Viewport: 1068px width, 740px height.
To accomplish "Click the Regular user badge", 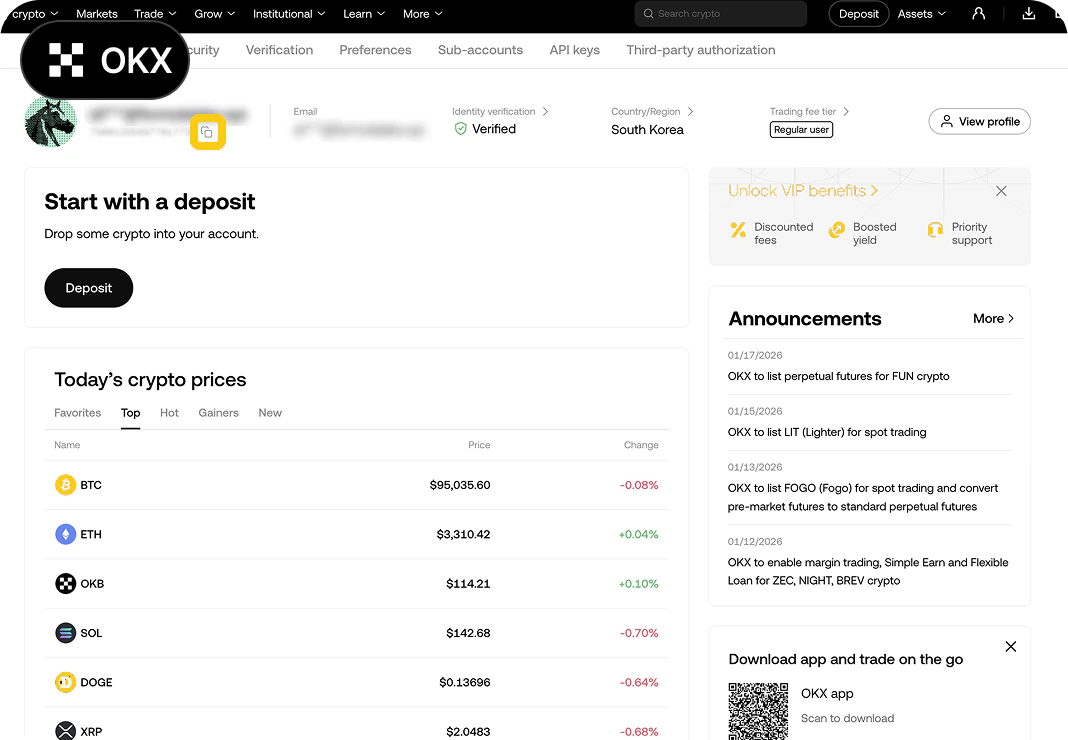I will pos(801,129).
